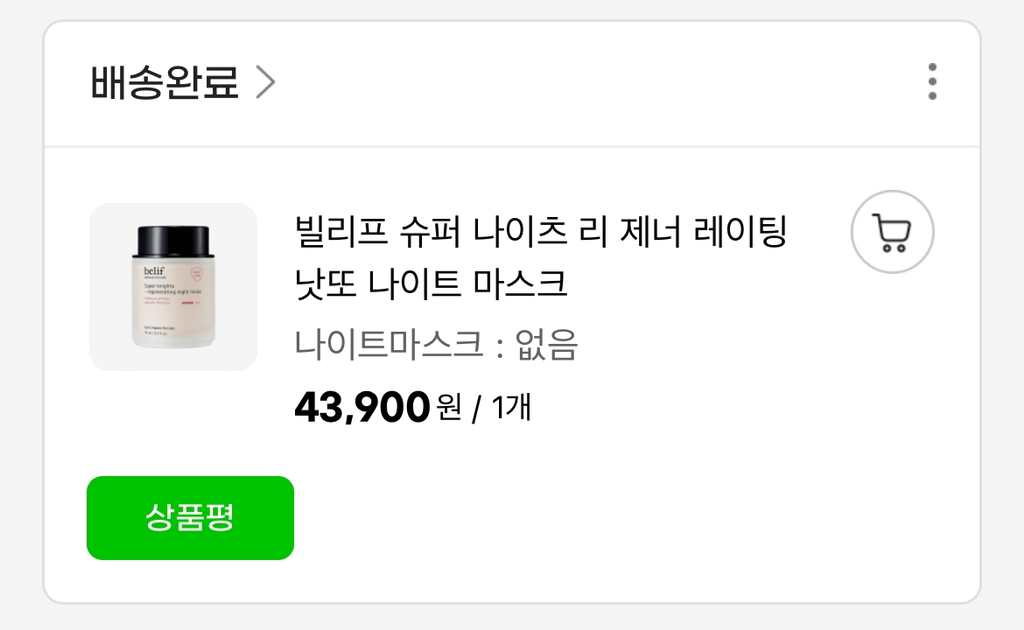Click the belif logo on the jar
This screenshot has width=1024, height=630.
154,268
